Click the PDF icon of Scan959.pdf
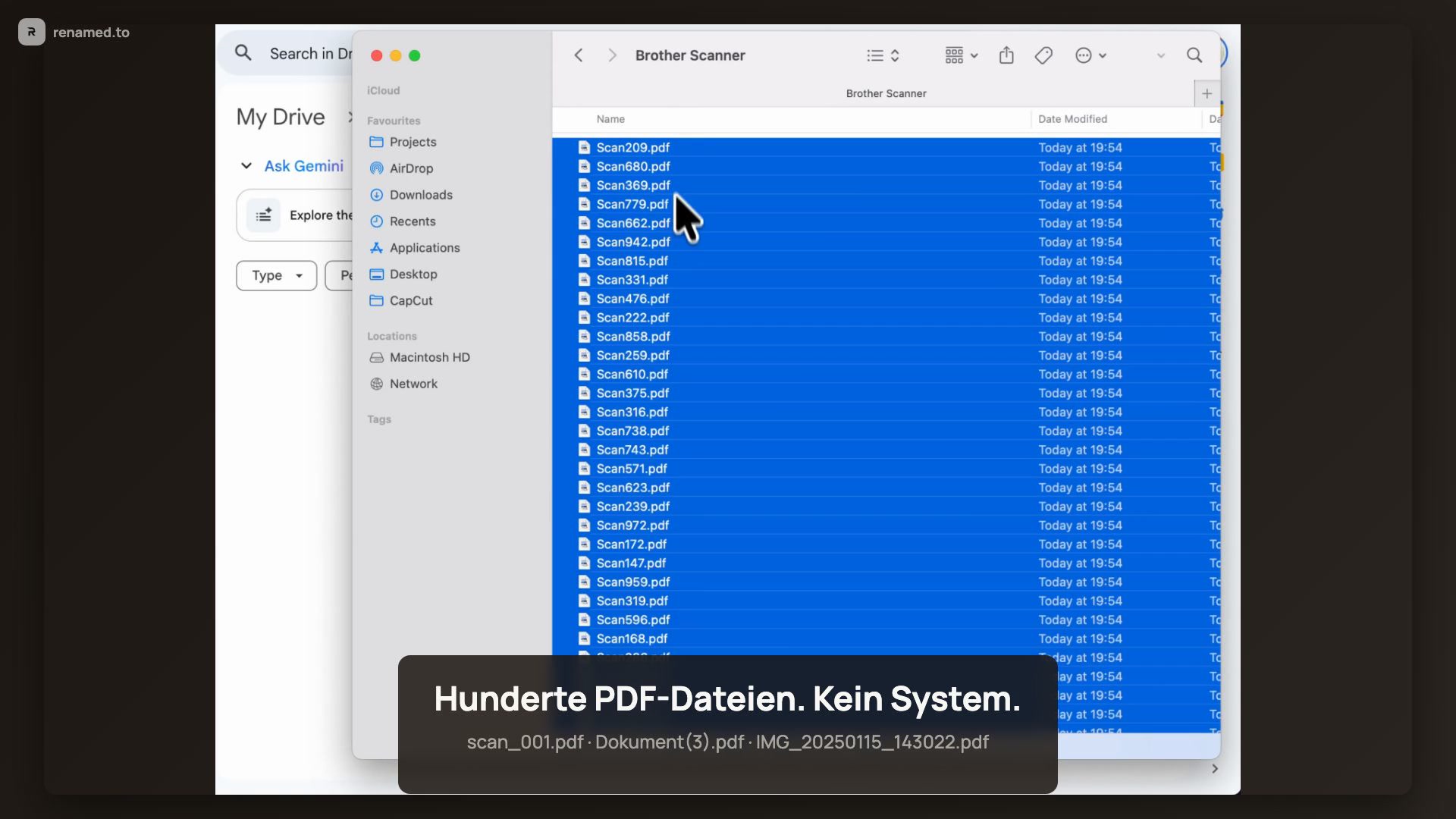Viewport: 1456px width, 819px height. (584, 582)
